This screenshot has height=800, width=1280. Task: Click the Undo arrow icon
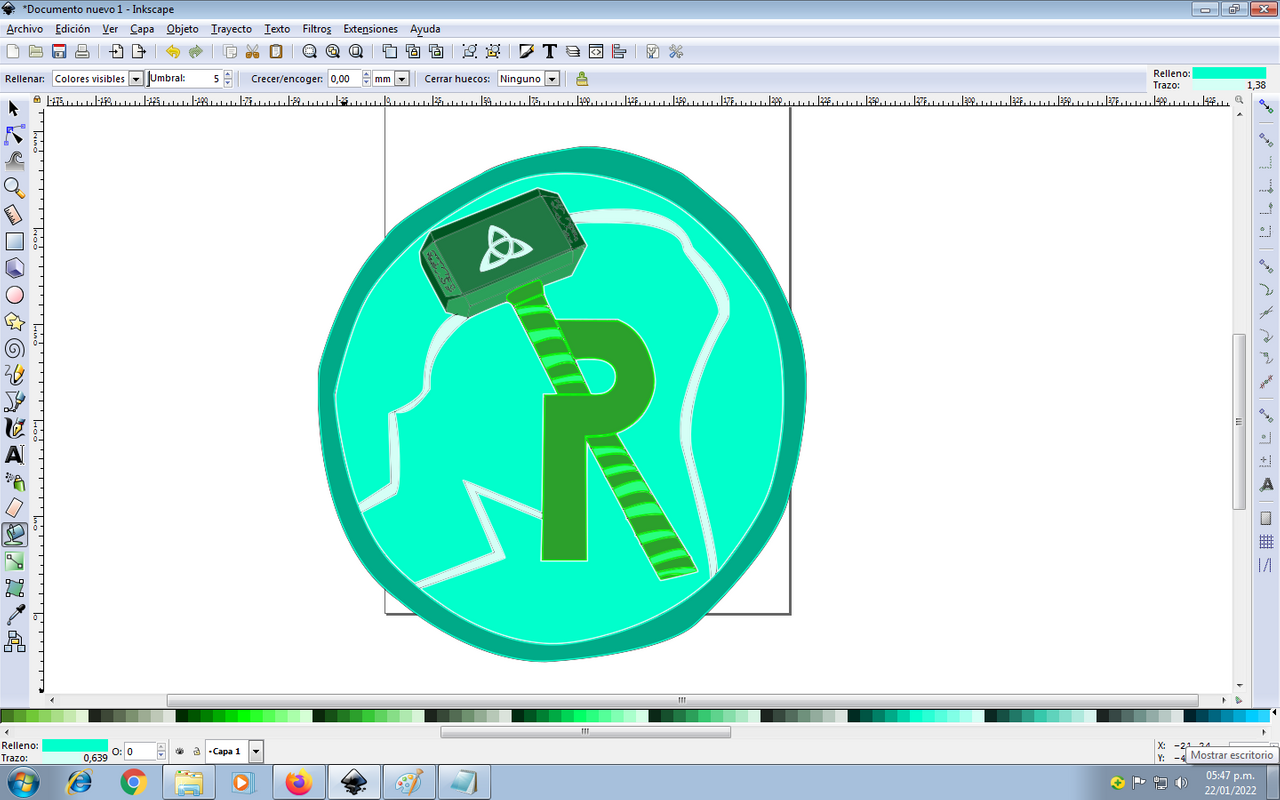pos(173,52)
